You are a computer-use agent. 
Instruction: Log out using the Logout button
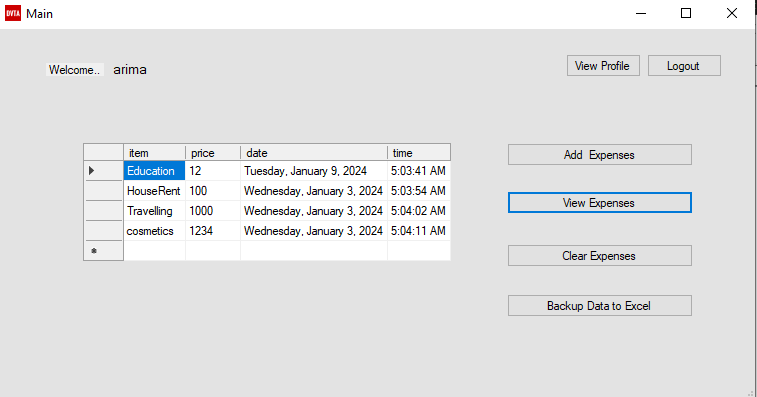tap(684, 66)
